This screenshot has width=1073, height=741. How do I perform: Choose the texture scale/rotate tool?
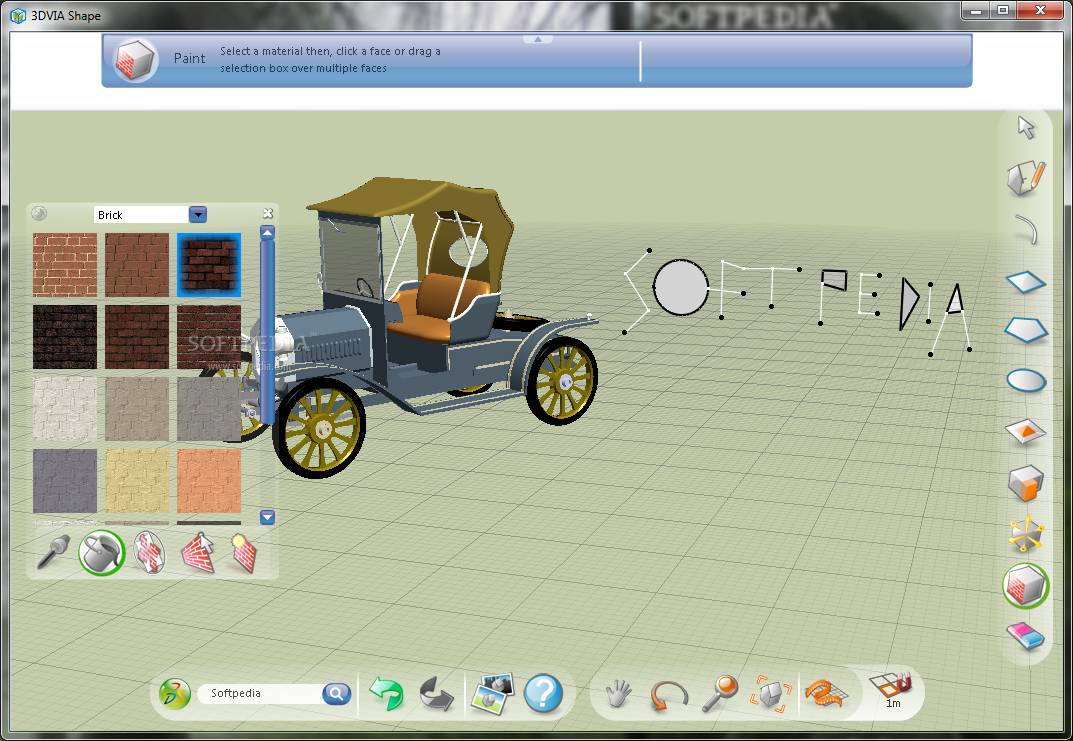[x=149, y=553]
